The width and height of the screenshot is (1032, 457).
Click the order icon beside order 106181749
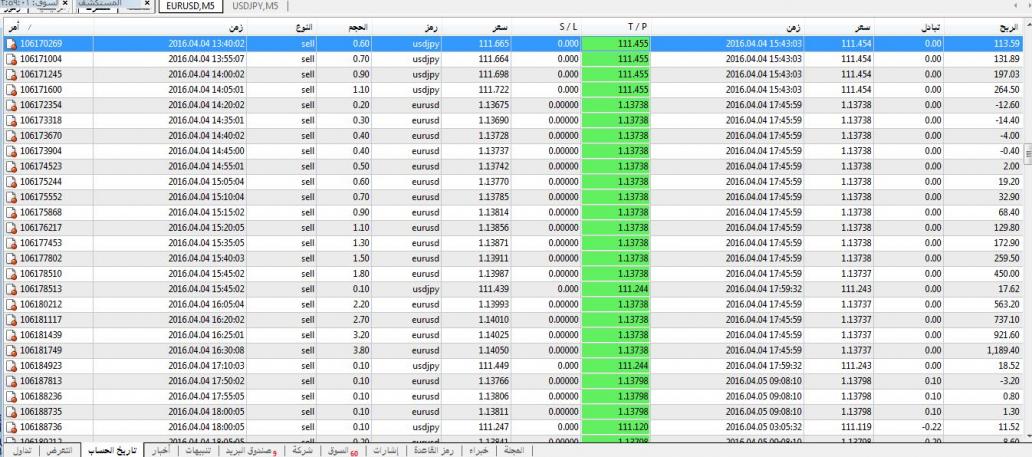[11, 350]
